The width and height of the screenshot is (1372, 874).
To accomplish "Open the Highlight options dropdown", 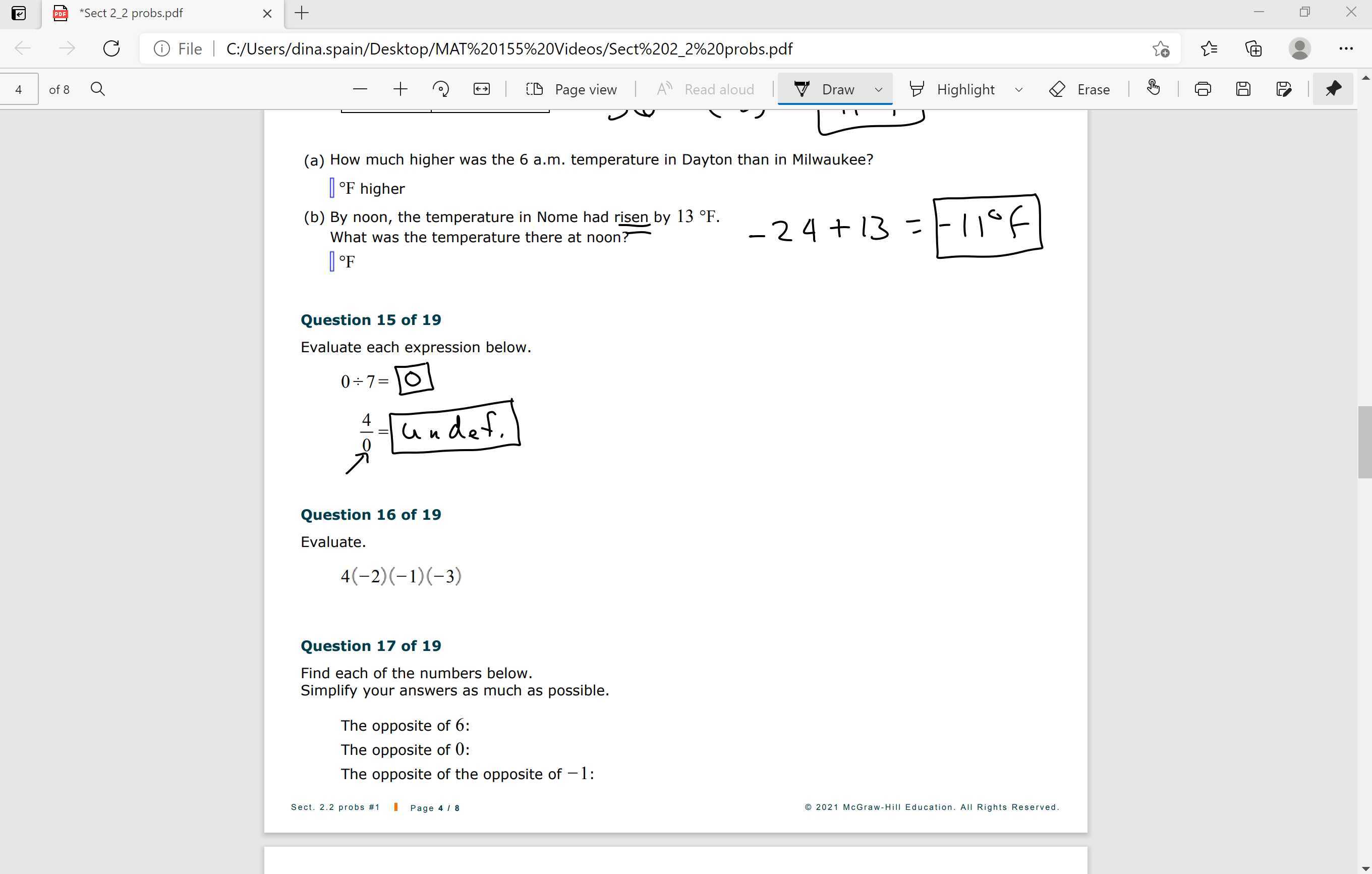I will coord(1019,89).
